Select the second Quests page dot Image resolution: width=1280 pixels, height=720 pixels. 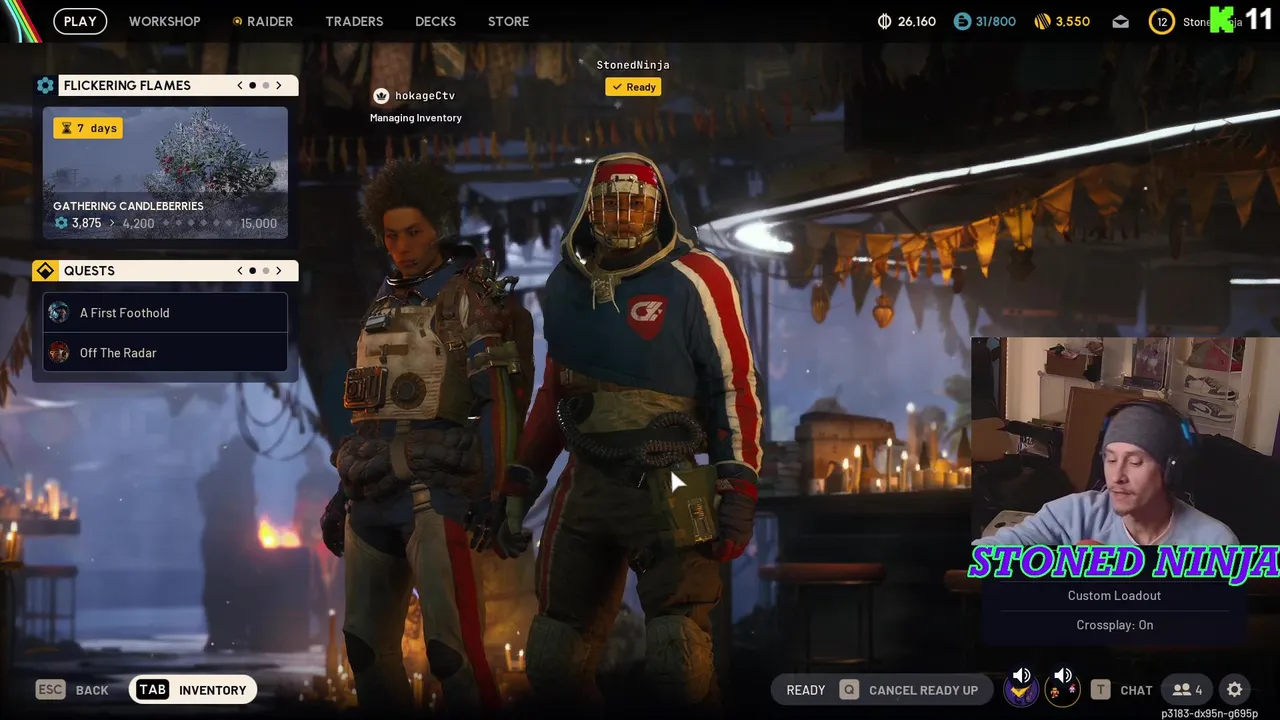click(x=266, y=271)
